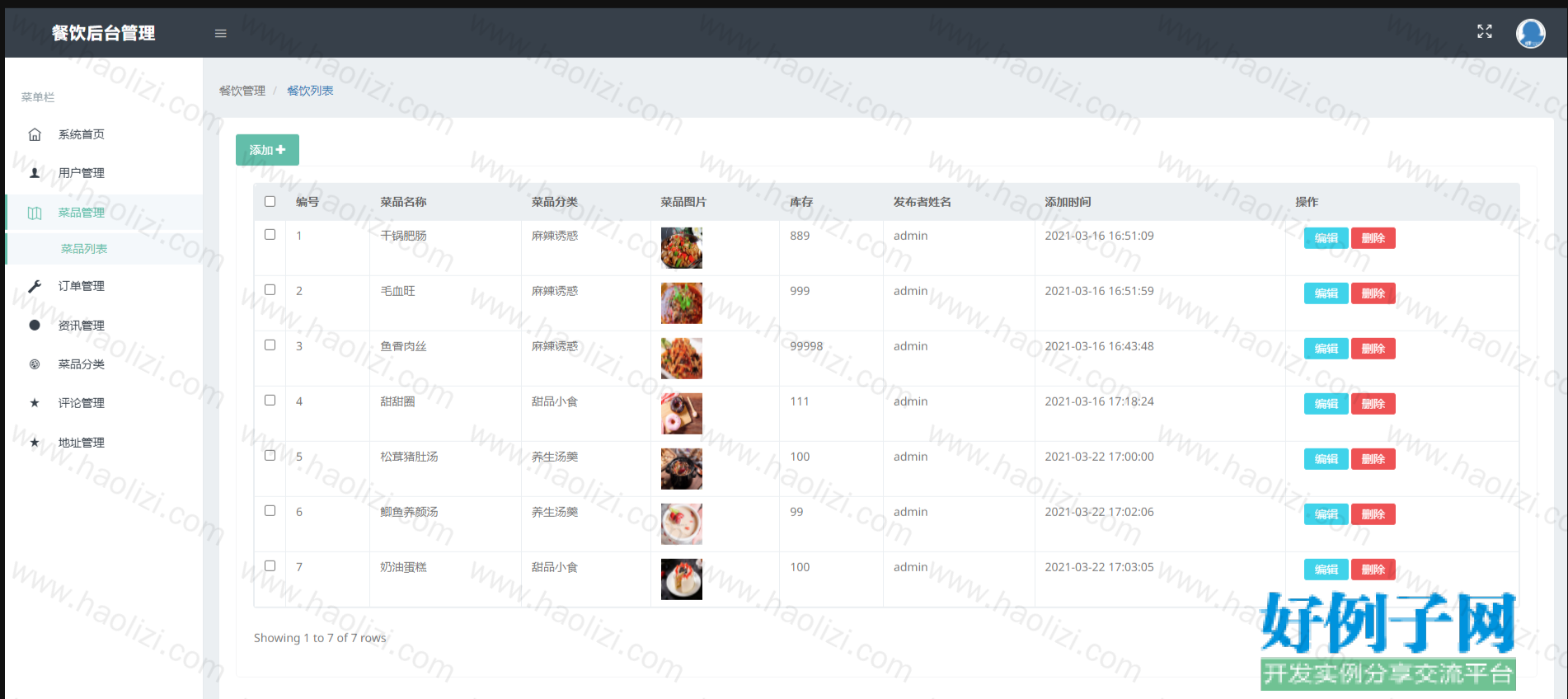Edit the 鱼香肉丝 row
Screen dimensions: 1568x699
(x=1326, y=349)
